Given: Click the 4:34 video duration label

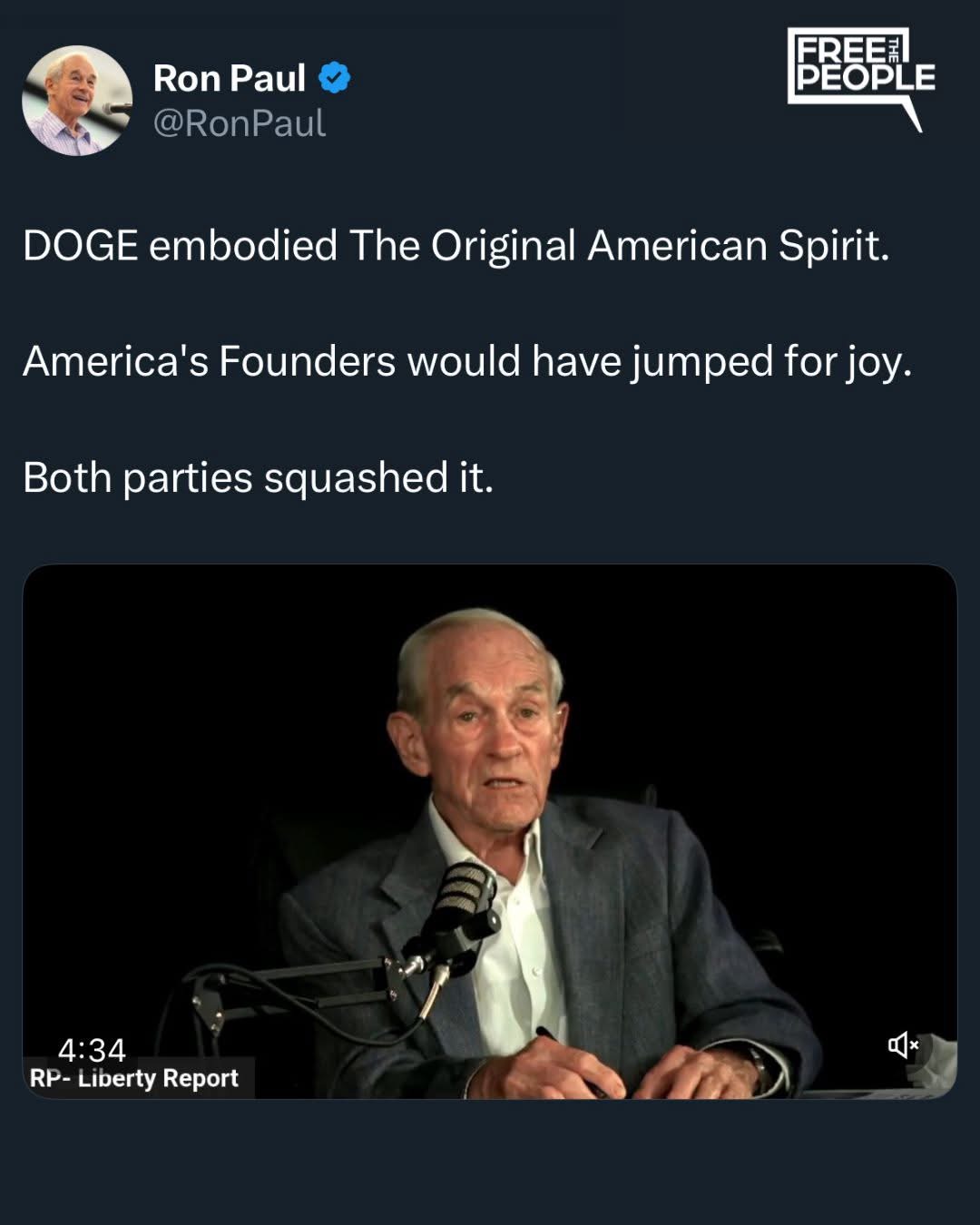Looking at the screenshot, I should tap(92, 1050).
